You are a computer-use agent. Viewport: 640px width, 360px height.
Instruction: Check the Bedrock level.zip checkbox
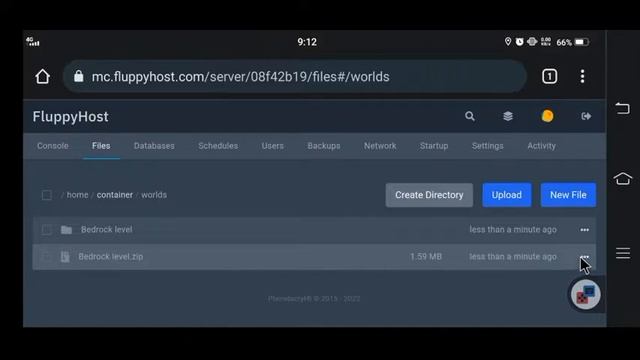point(47,257)
